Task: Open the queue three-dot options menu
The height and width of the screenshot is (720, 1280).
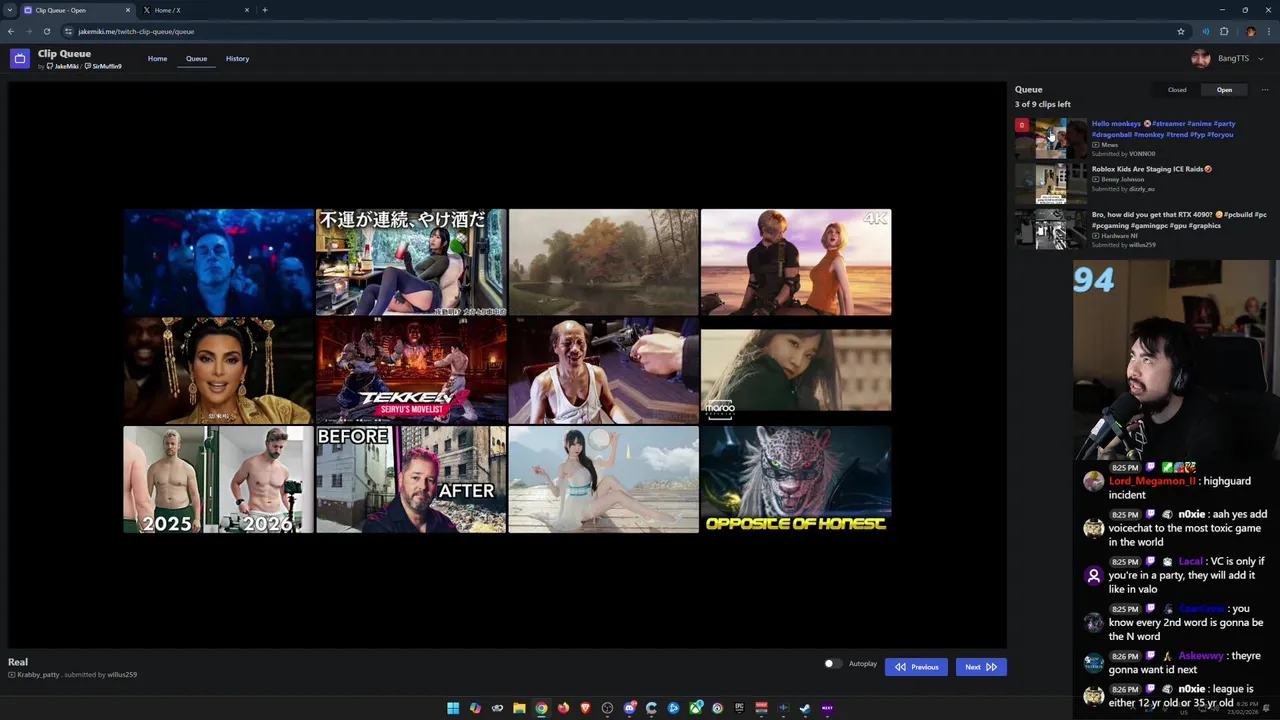Action: point(1264,90)
